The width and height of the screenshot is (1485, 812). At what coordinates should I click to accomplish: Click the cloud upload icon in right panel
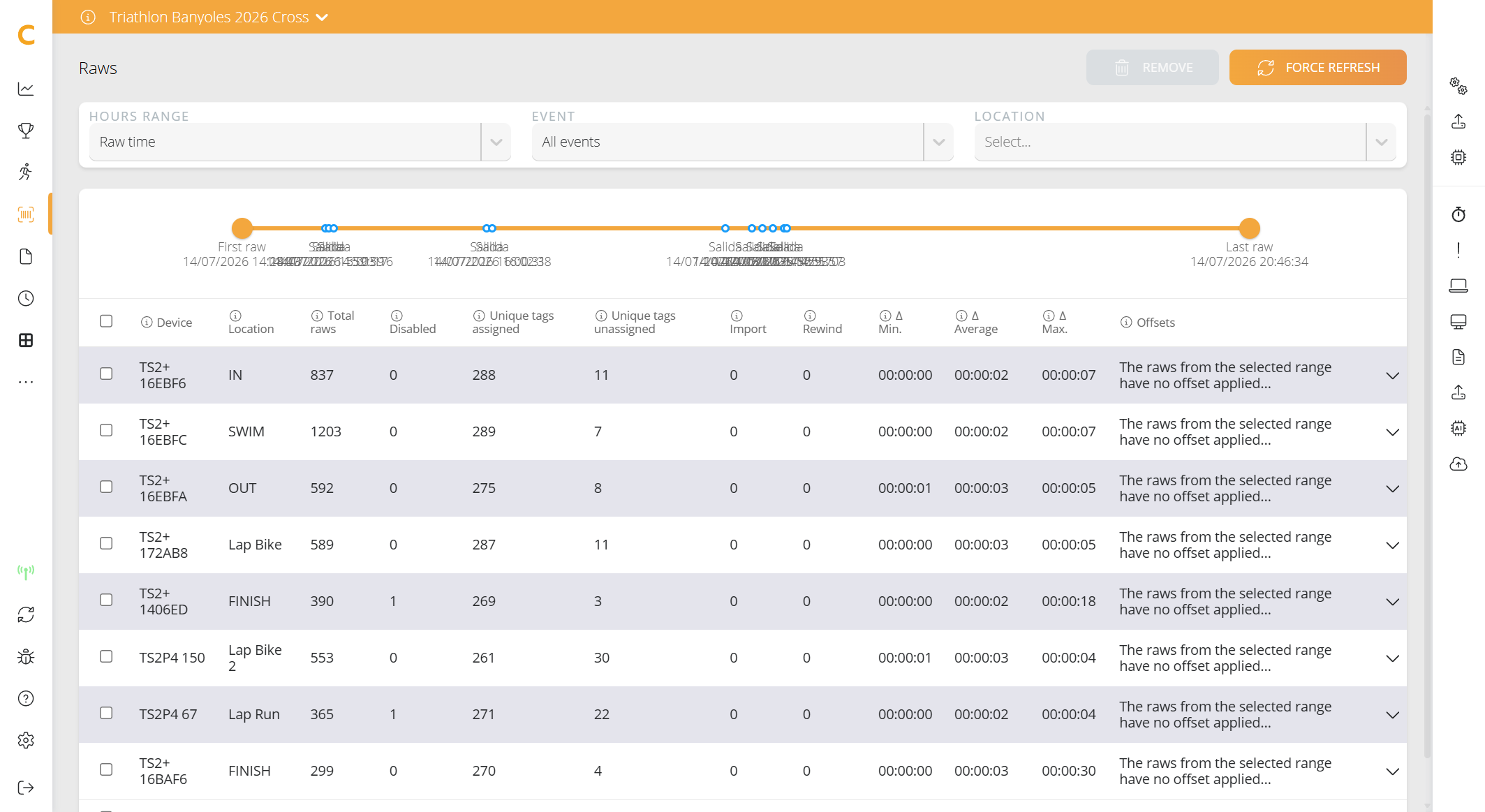[x=1458, y=464]
